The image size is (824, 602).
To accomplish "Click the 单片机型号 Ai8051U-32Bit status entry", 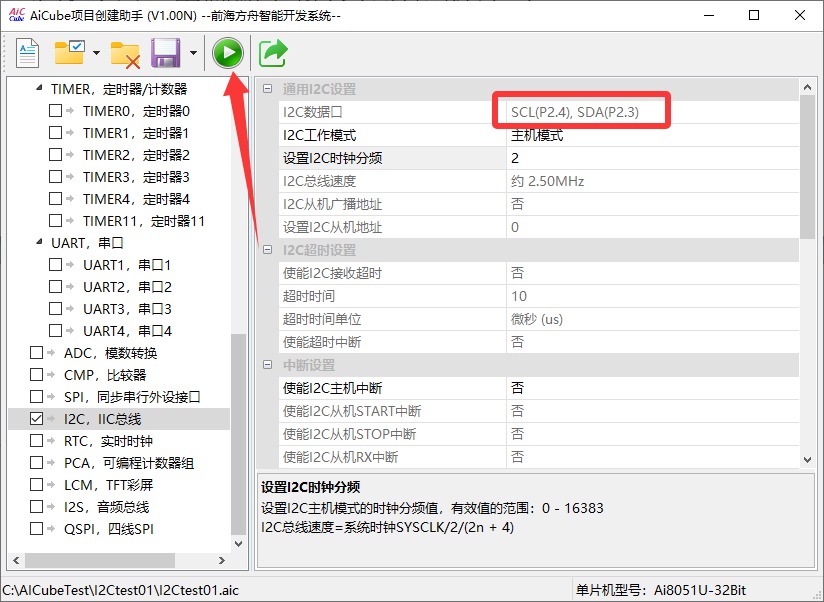I will point(661,590).
